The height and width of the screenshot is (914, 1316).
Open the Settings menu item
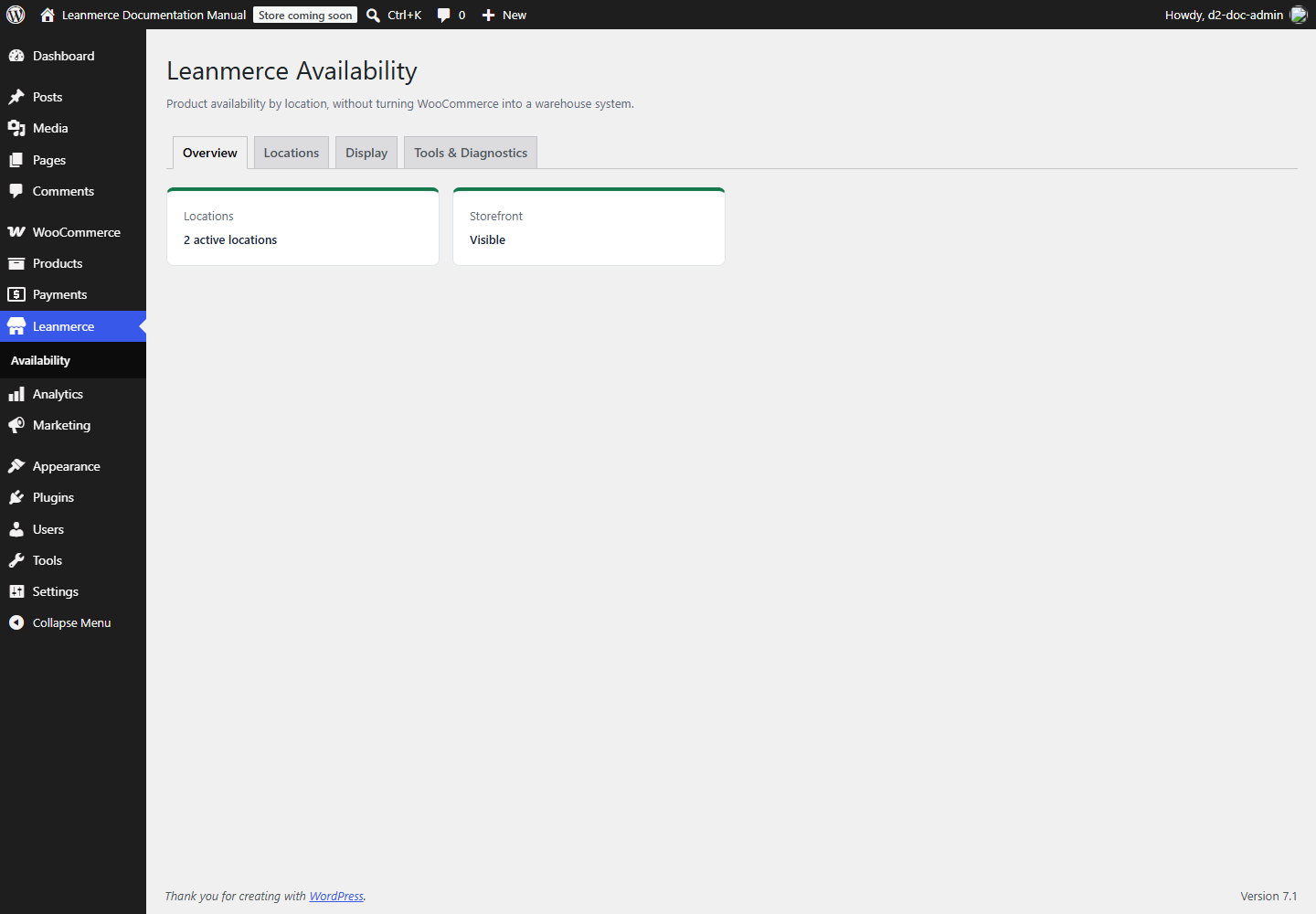pos(73,591)
